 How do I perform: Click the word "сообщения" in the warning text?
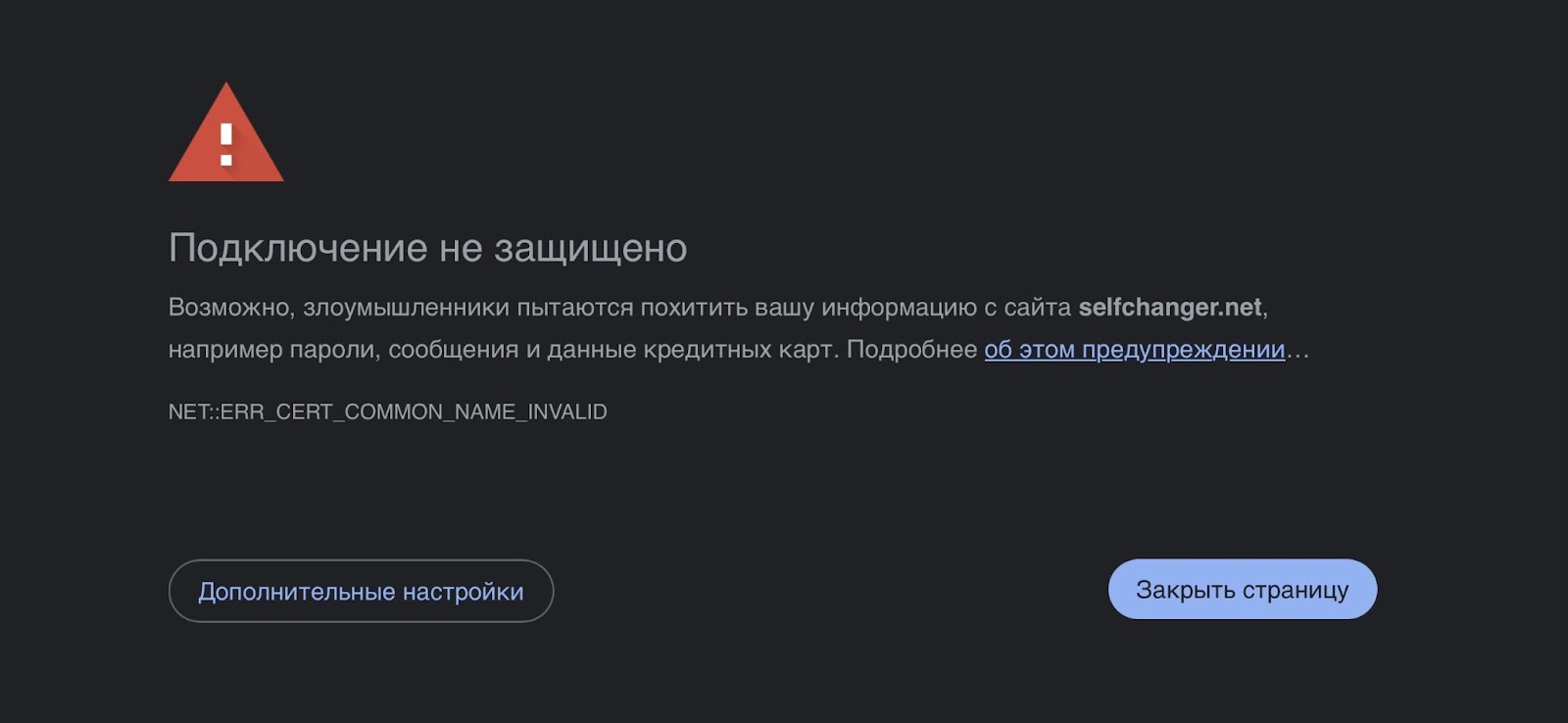(x=453, y=350)
